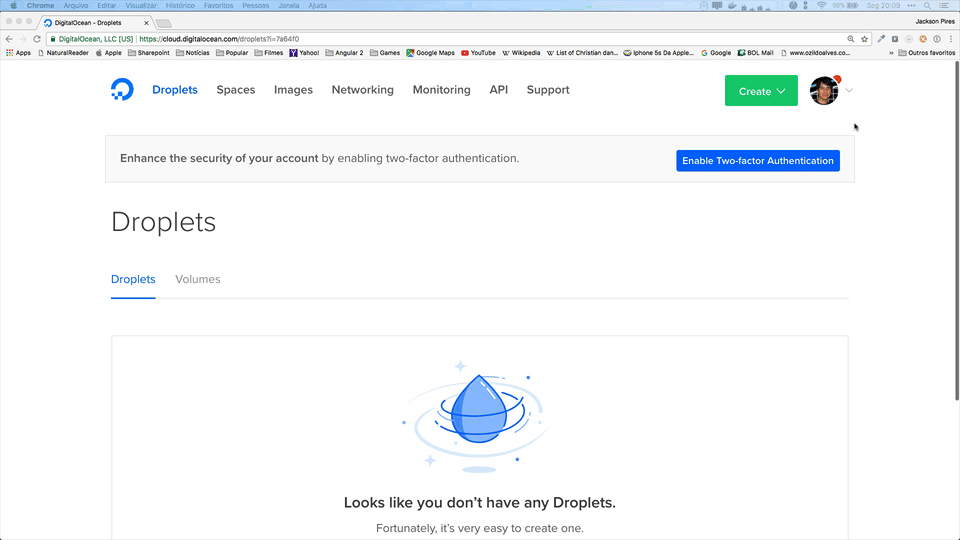The image size is (960, 540).
Task: Open the Sharepoint bookmark folder
Action: click(x=149, y=53)
